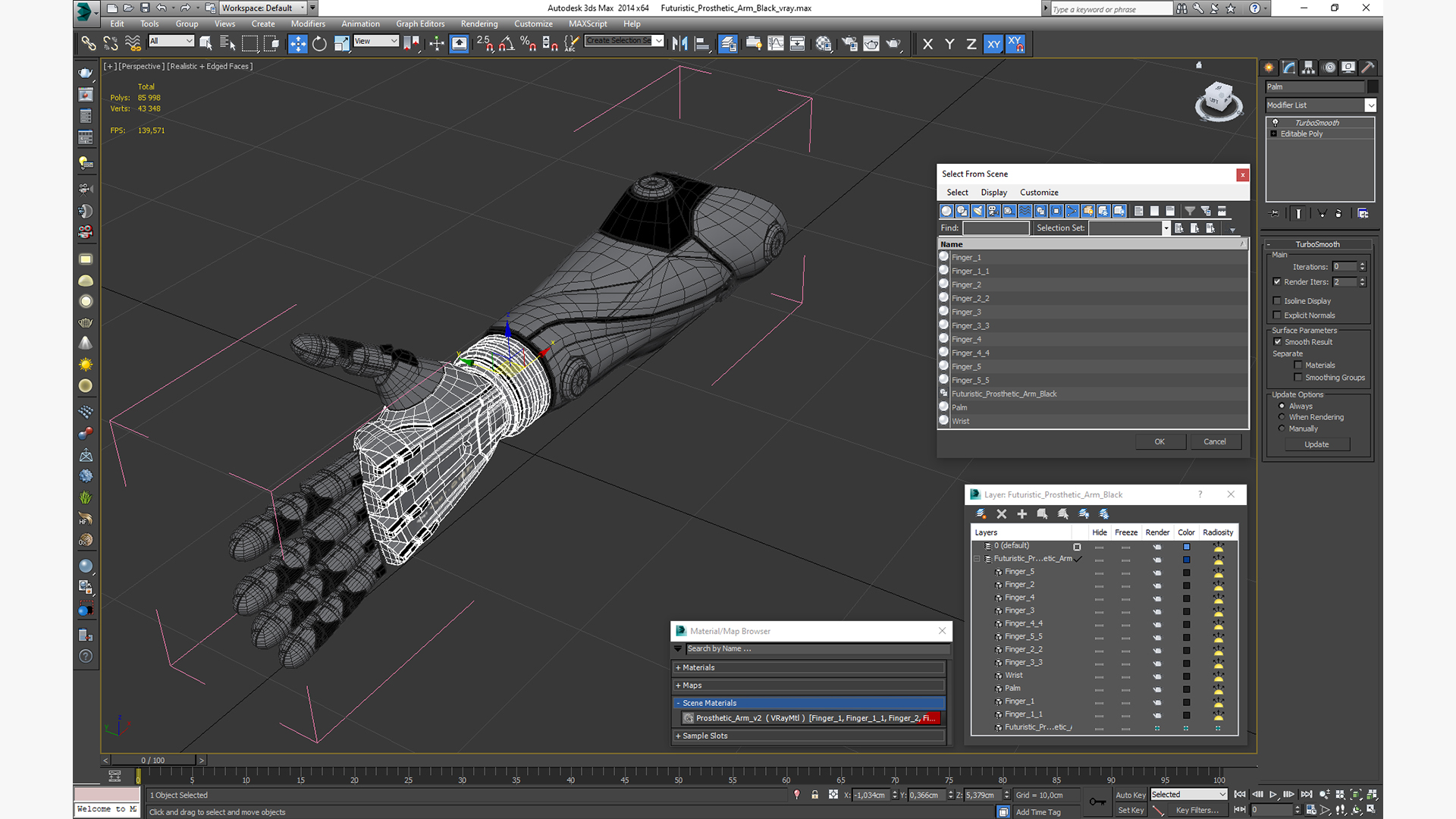1456x819 pixels.
Task: Click the Manage Layers toolbar icon
Action: point(728,44)
